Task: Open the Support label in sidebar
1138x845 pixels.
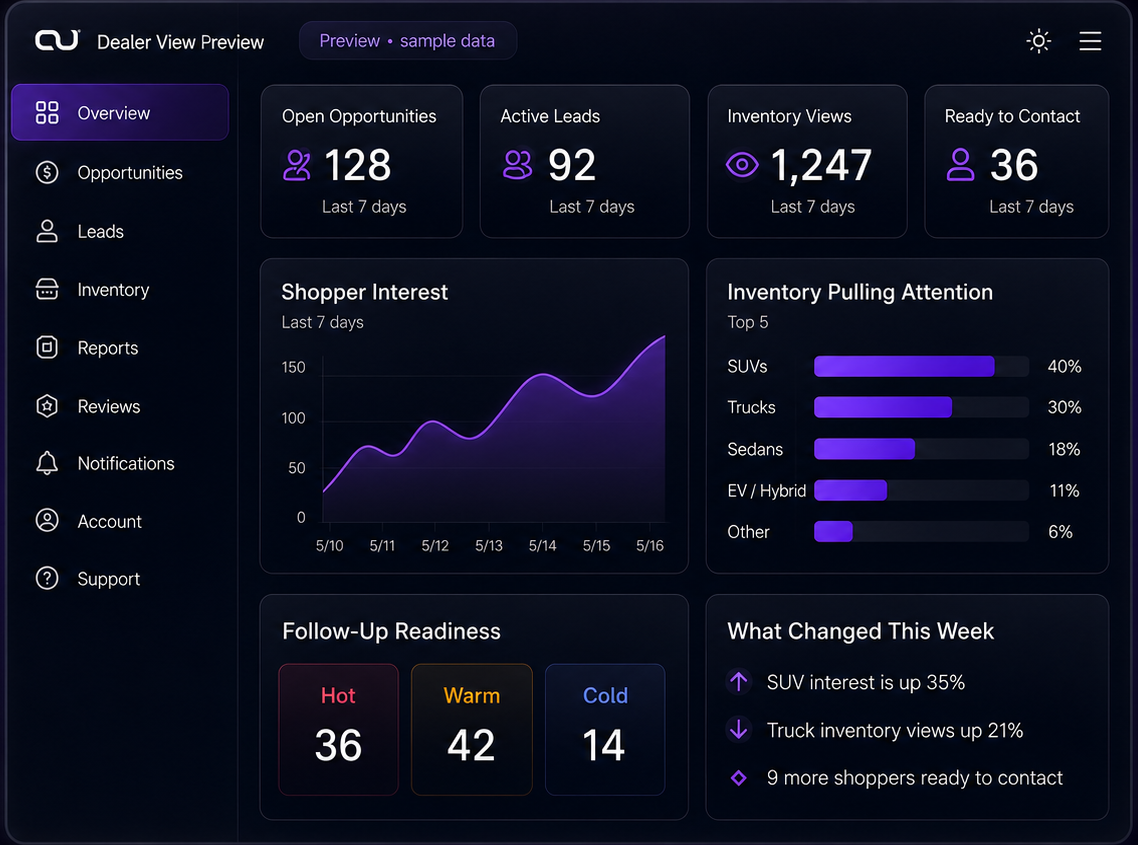Action: [x=109, y=579]
